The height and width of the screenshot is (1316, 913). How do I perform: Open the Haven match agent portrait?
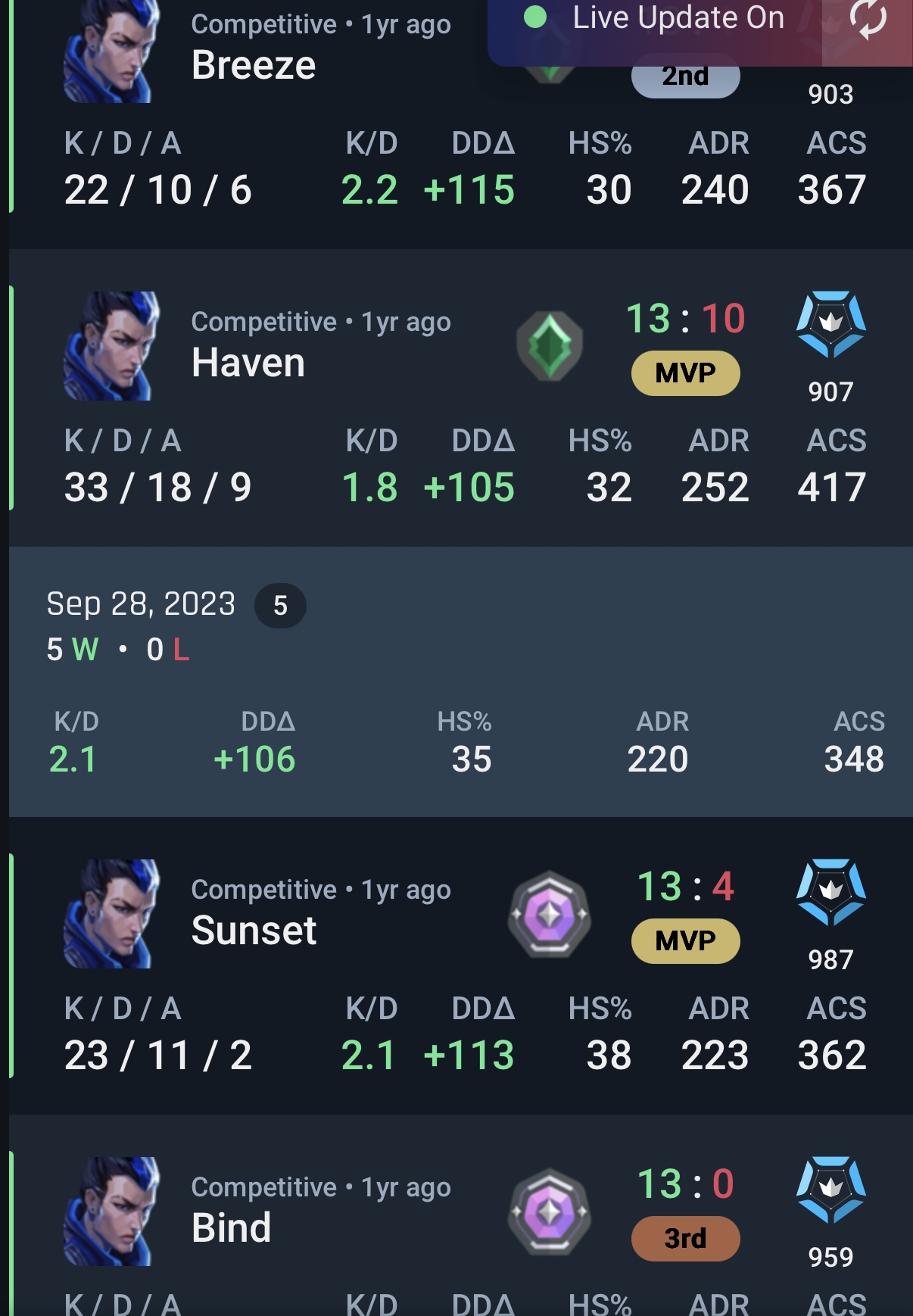[111, 346]
